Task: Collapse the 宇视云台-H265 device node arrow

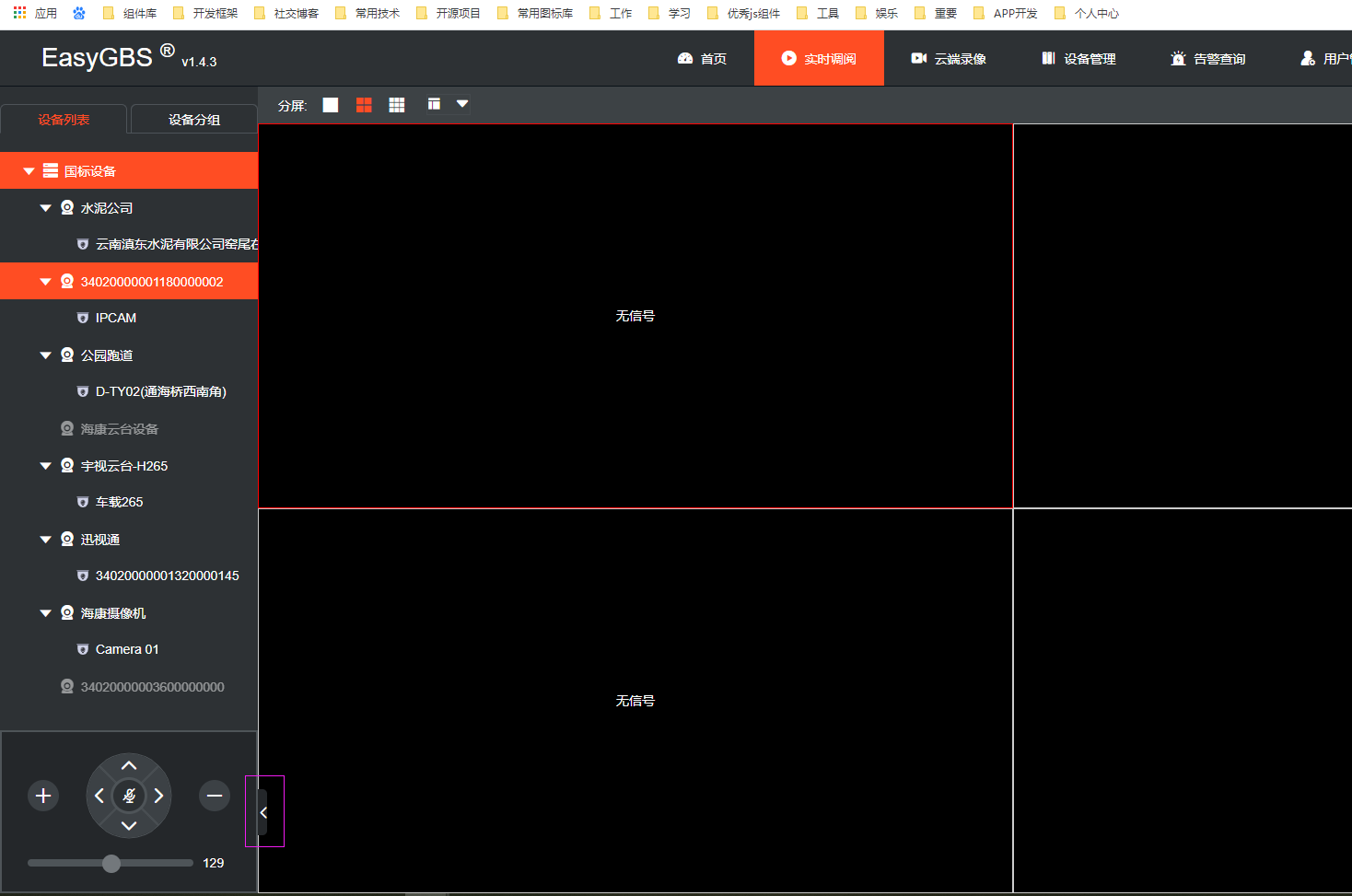Action: tap(45, 466)
